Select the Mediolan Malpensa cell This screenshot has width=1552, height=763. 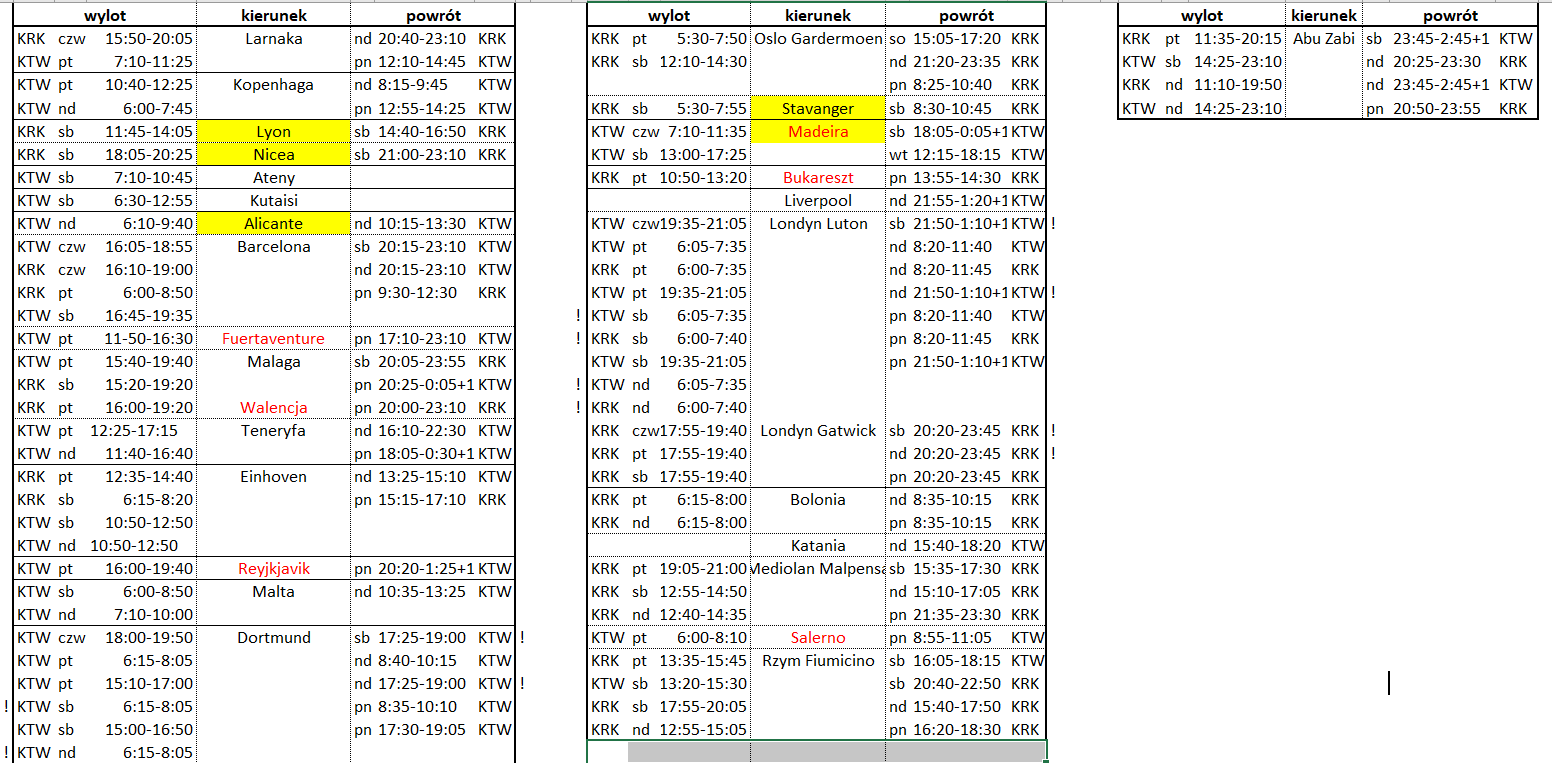click(818, 568)
